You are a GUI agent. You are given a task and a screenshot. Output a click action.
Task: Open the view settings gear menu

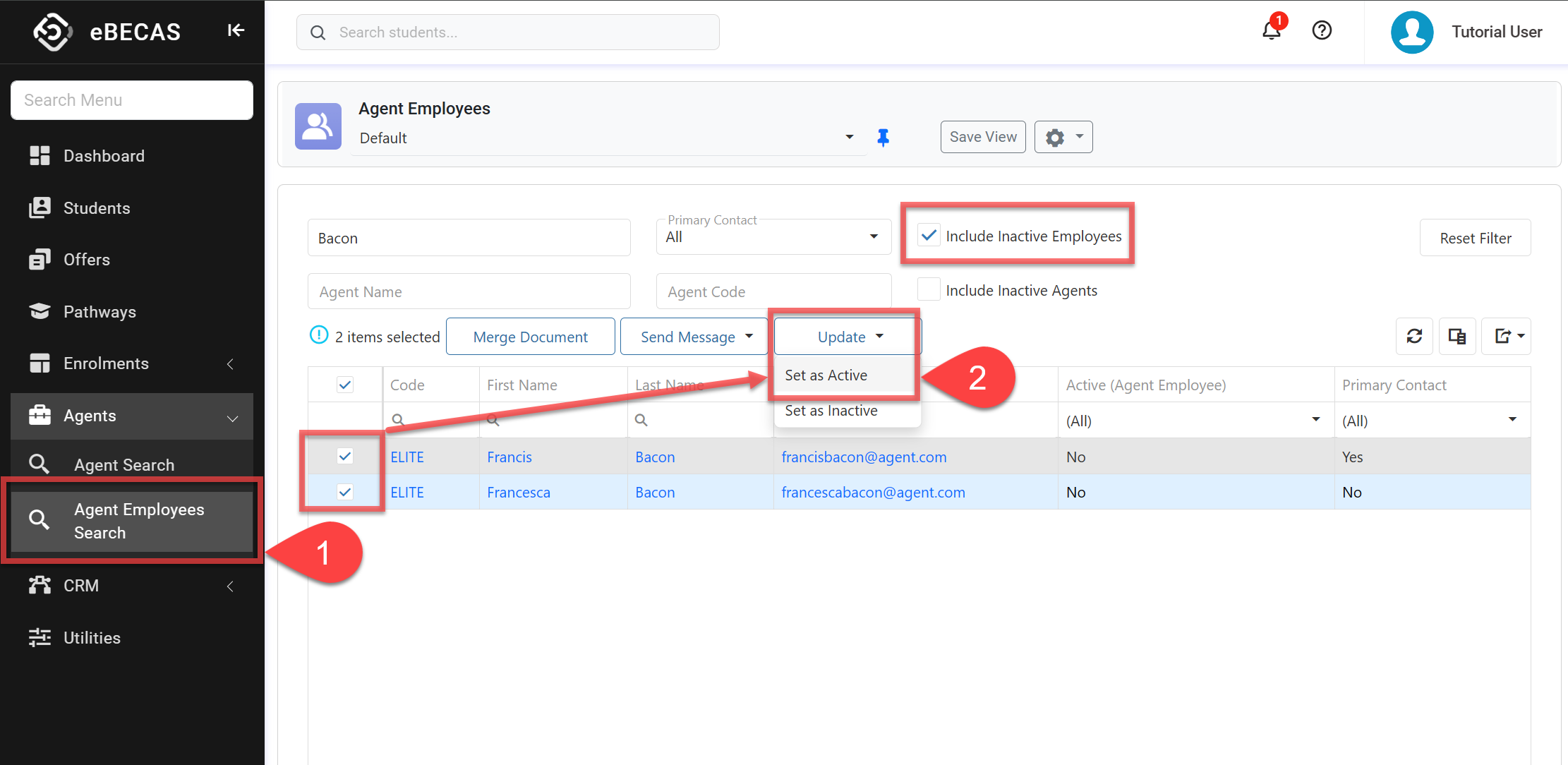tap(1063, 137)
